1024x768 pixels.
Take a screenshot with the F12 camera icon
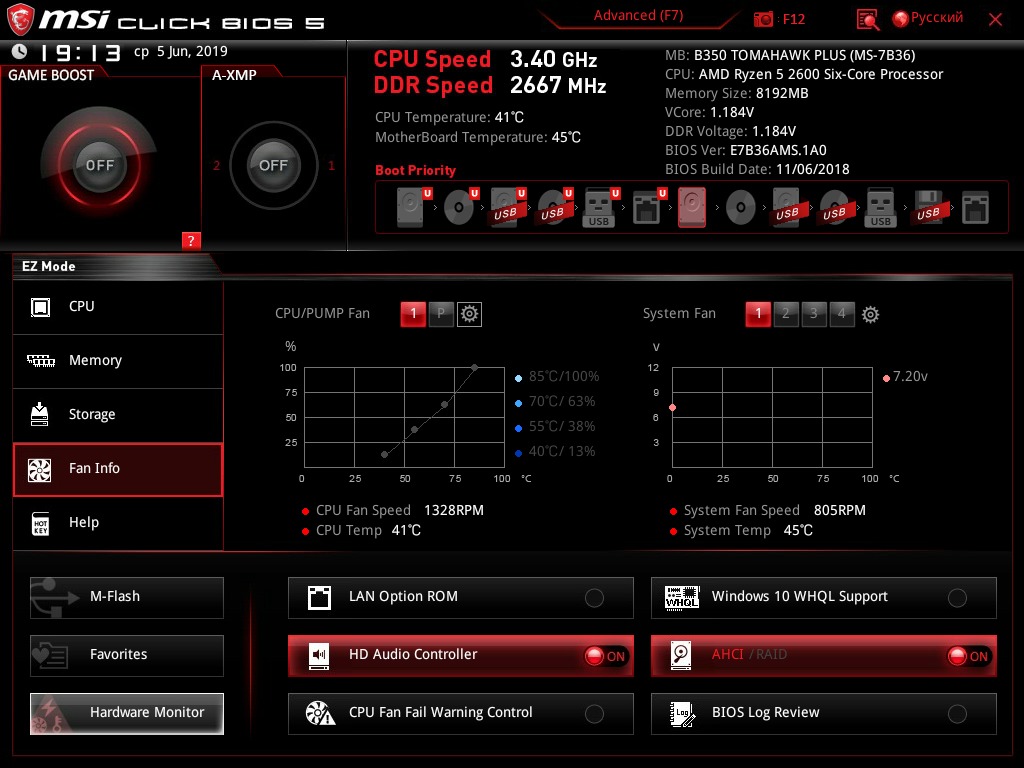pyautogui.click(x=763, y=20)
